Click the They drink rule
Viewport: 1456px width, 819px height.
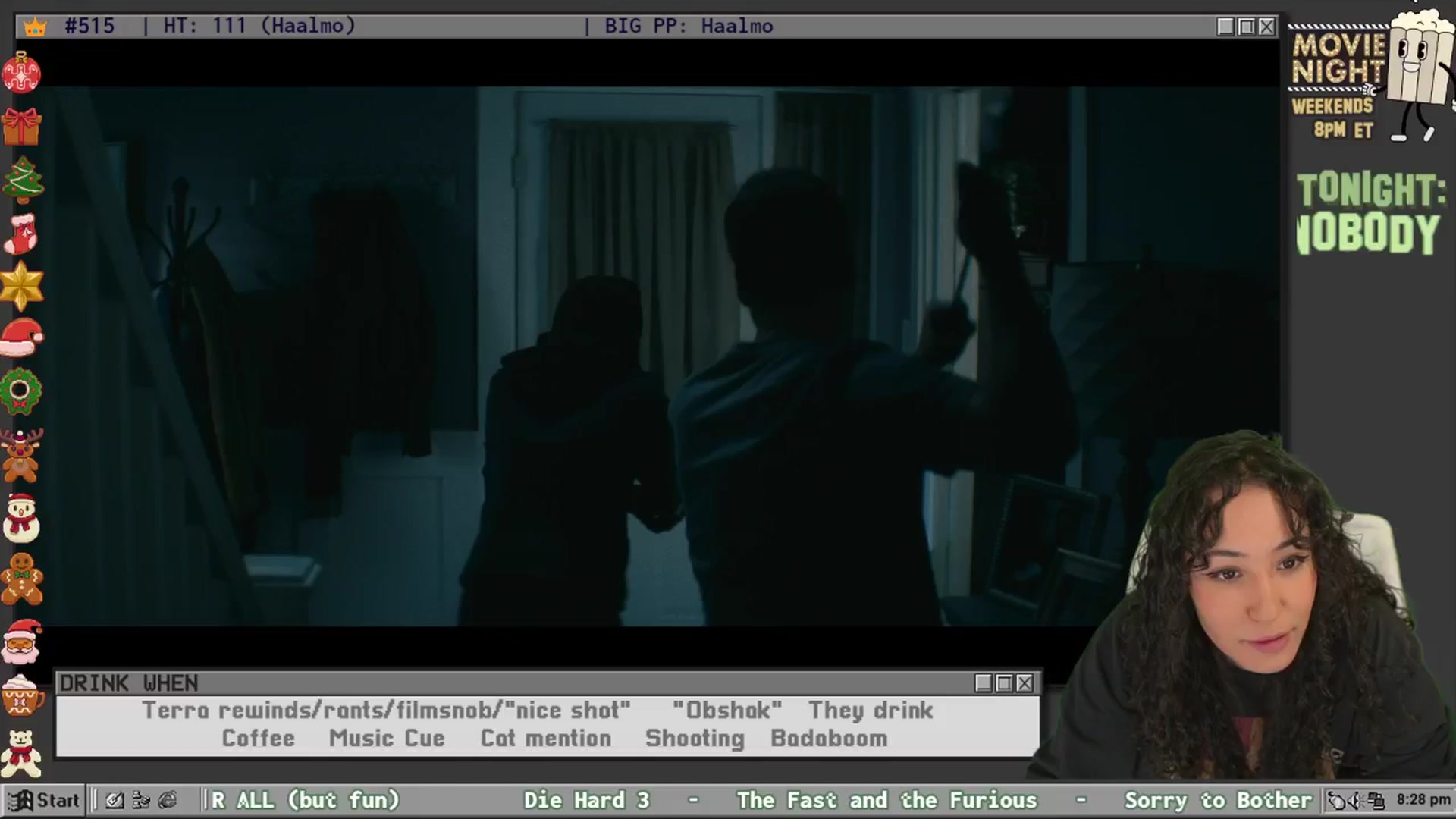(x=871, y=711)
